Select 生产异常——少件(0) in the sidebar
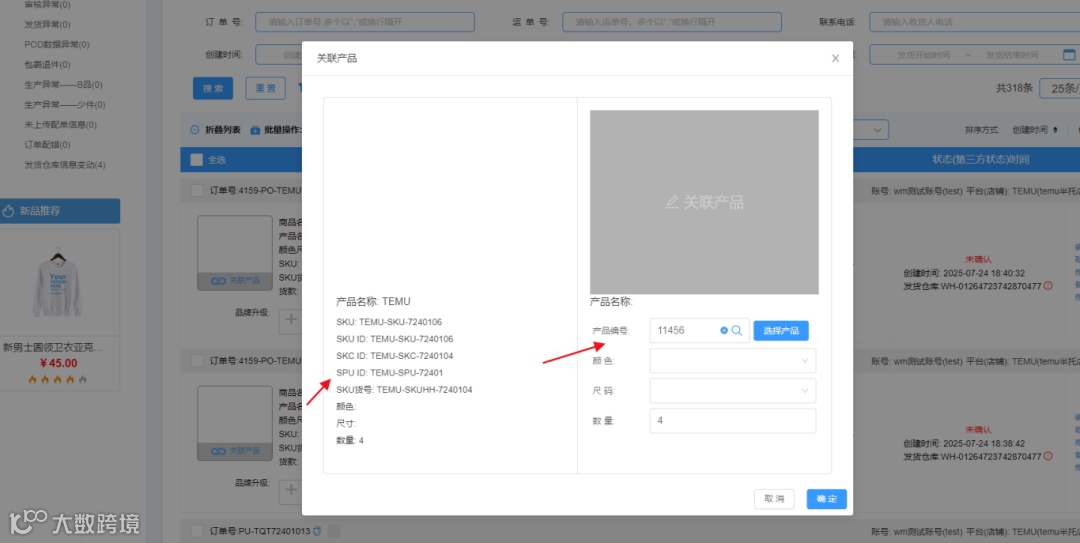Screen dimensions: 1080x543 [65, 105]
